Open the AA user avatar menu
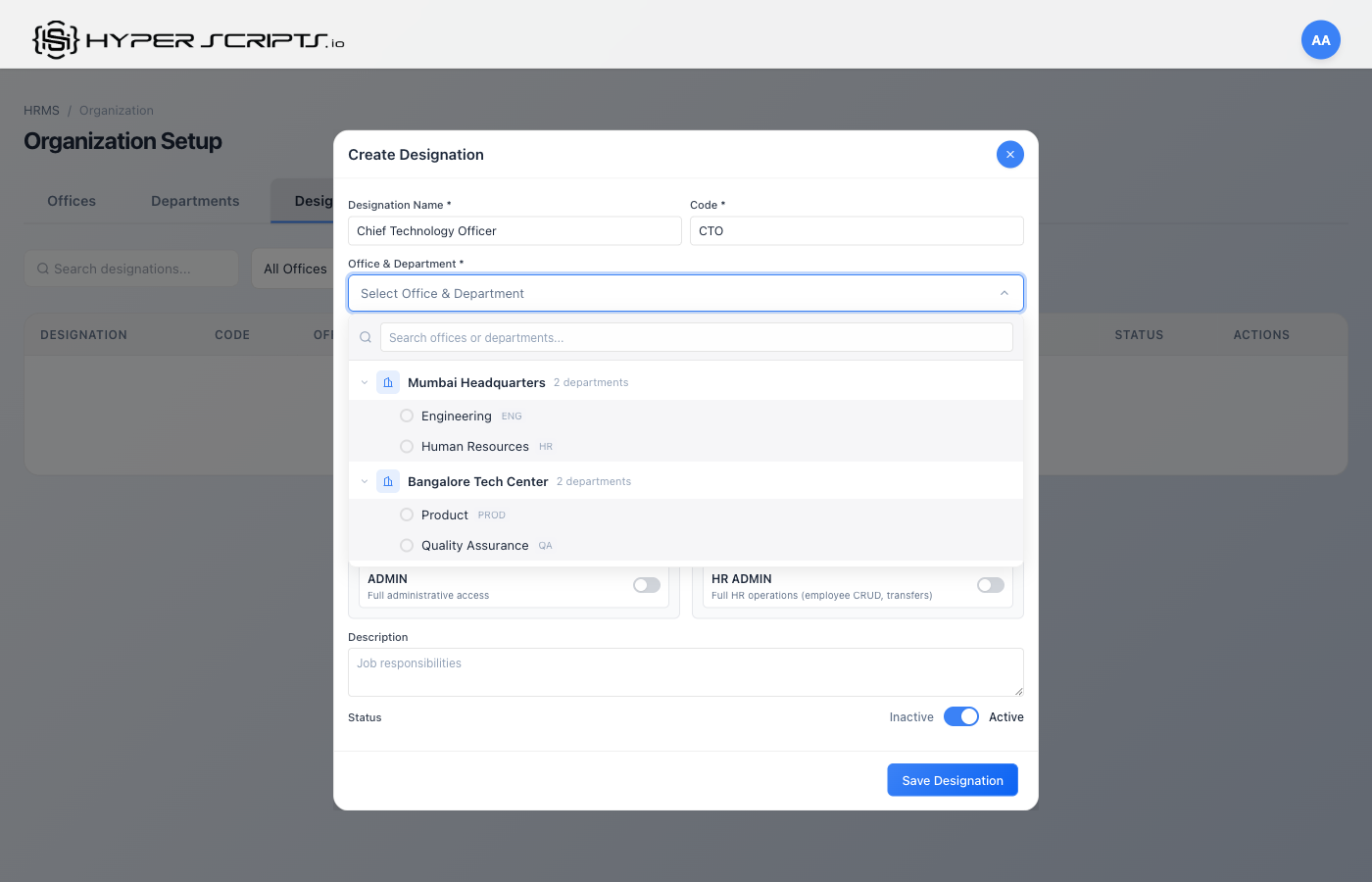 click(x=1320, y=39)
